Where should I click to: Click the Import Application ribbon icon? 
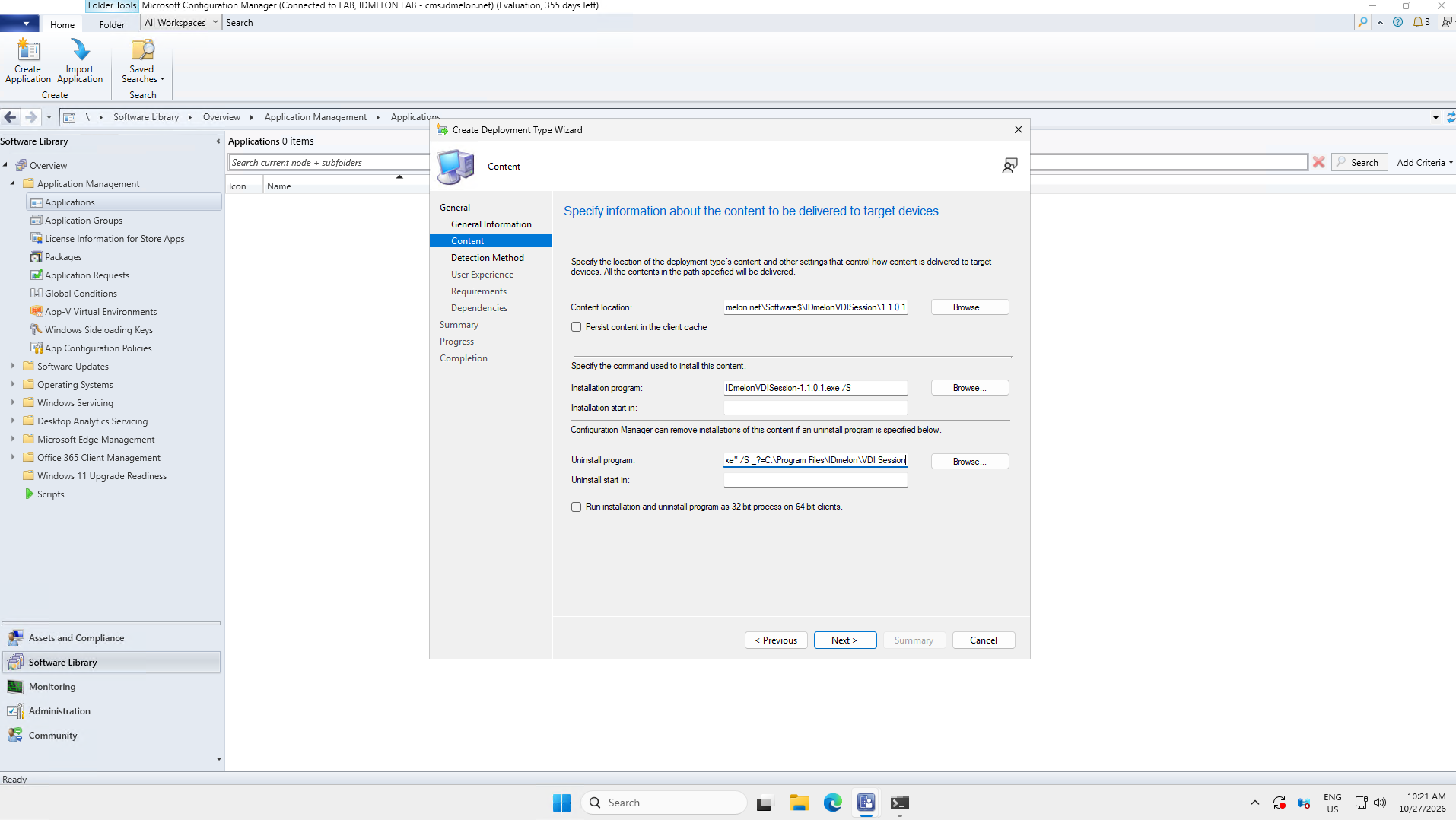pos(80,61)
